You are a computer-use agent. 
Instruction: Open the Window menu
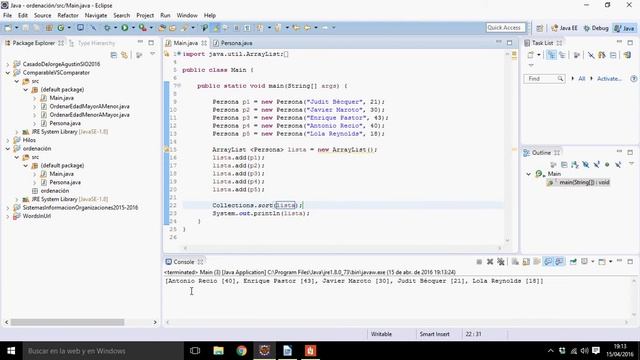pyautogui.click(x=187, y=16)
